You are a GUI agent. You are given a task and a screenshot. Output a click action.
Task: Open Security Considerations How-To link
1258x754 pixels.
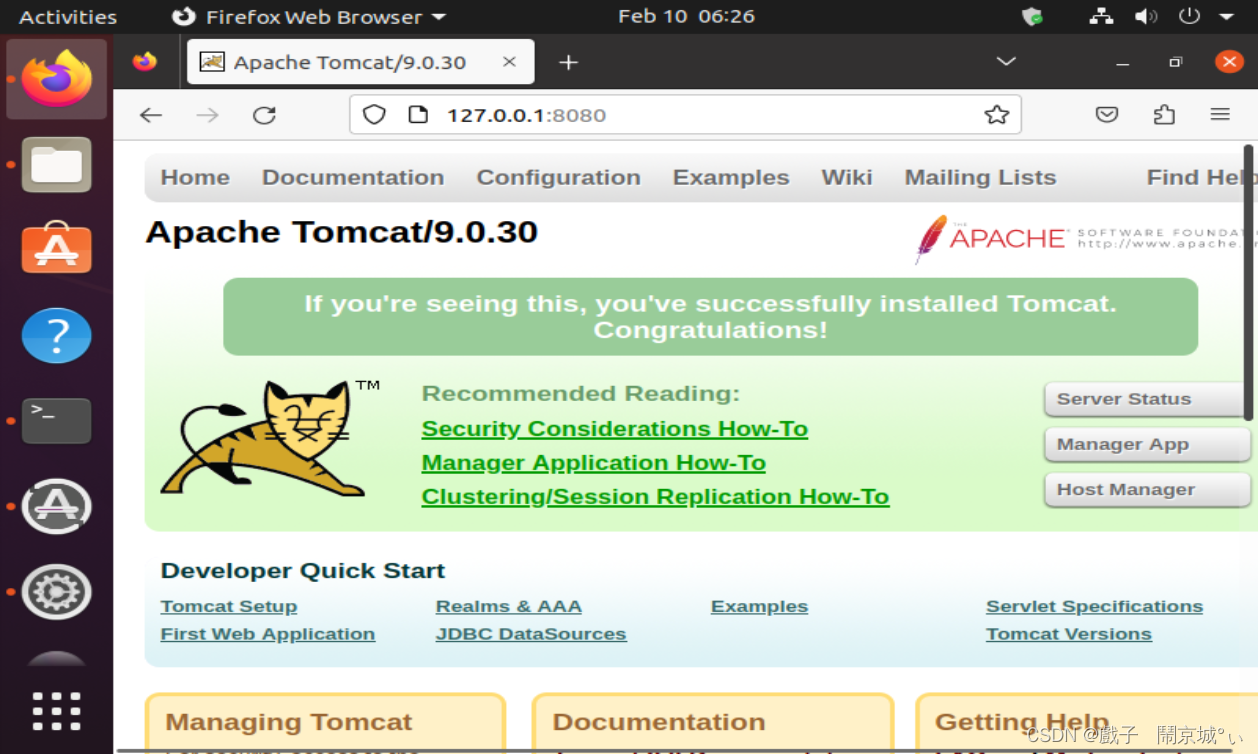point(614,429)
